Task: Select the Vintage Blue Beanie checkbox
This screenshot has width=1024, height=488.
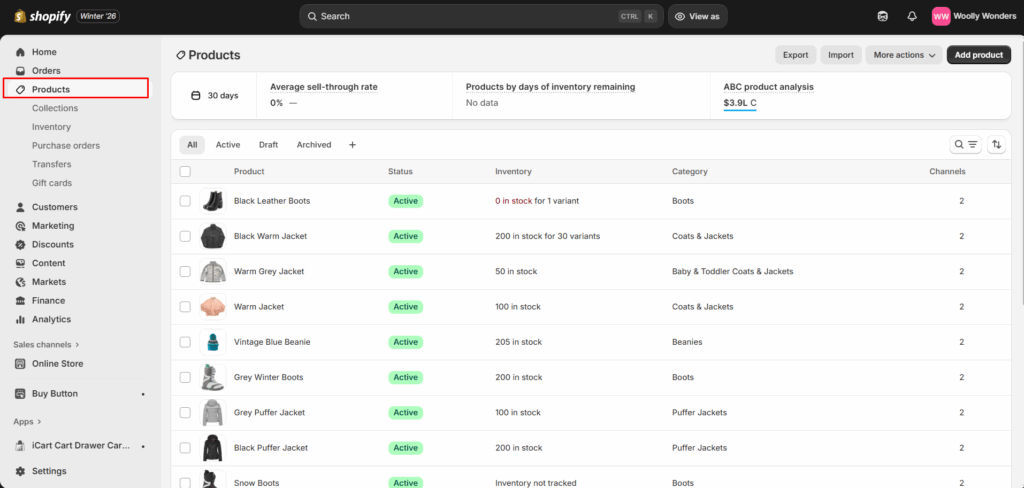Action: 185,342
